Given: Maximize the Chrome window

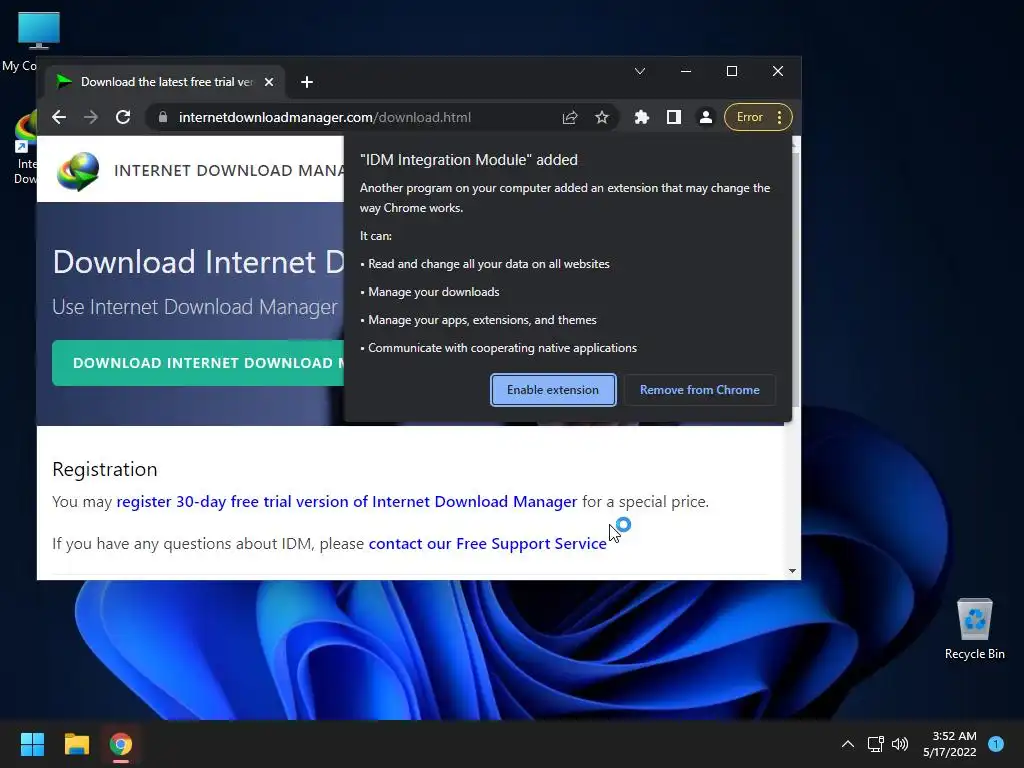Looking at the screenshot, I should click(x=732, y=71).
